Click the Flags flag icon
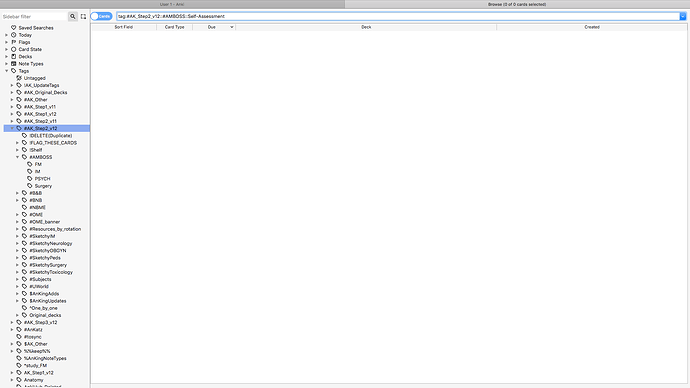This screenshot has height=388, width=690. point(14,42)
